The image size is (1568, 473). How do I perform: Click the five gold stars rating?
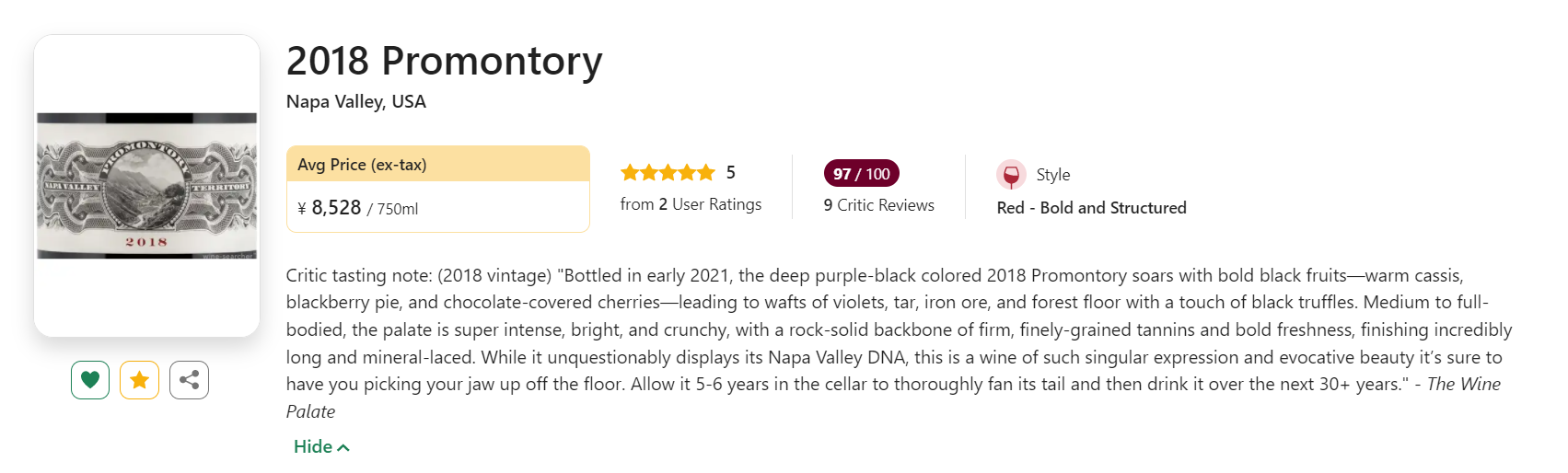click(x=668, y=173)
